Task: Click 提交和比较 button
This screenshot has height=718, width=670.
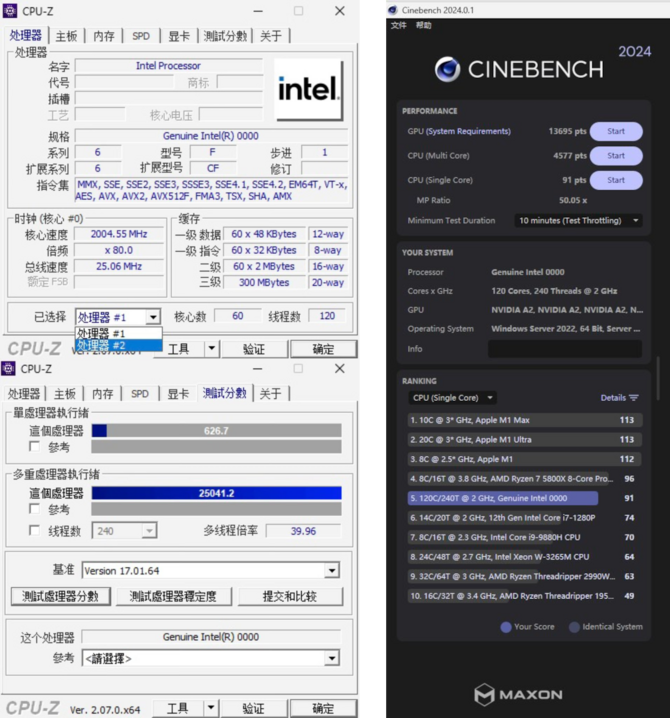Action: 290,596
